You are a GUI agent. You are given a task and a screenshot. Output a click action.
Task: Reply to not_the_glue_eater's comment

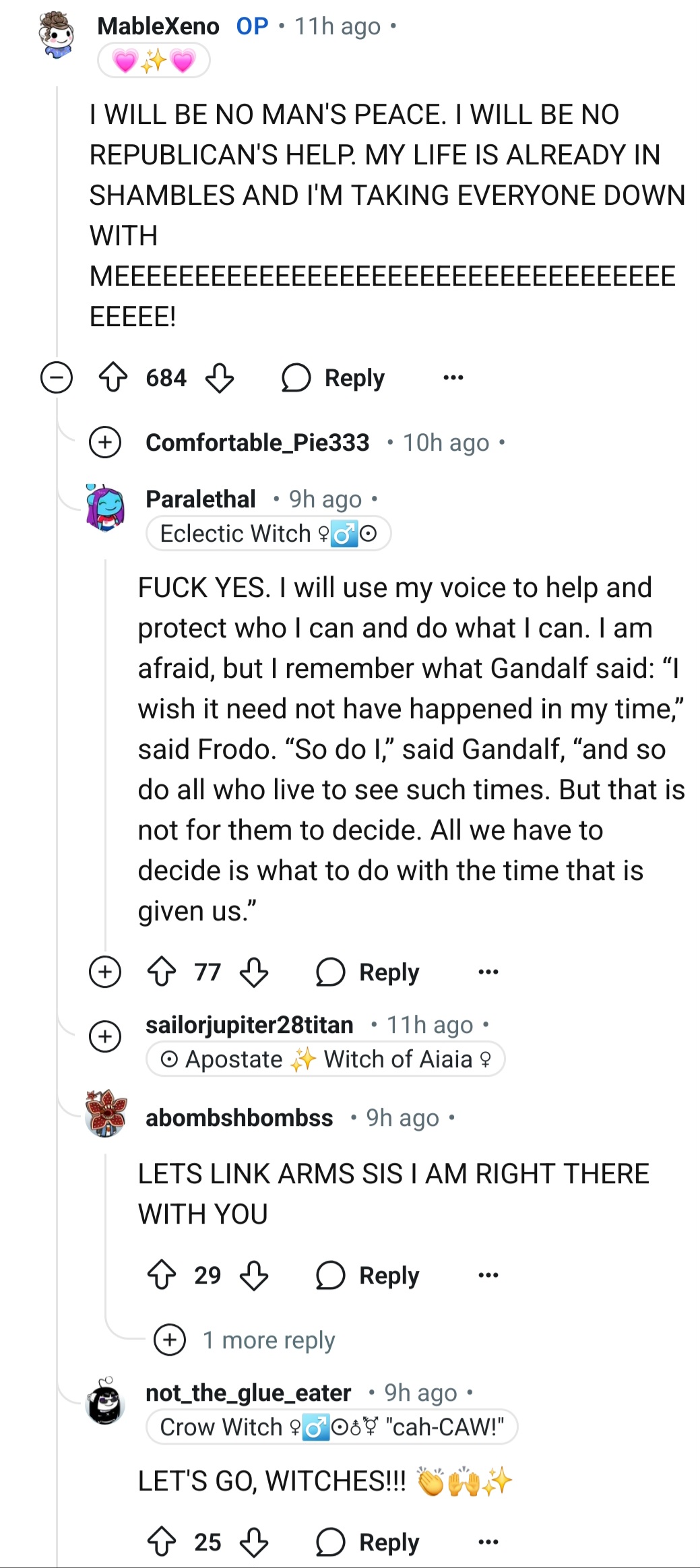(x=369, y=1542)
